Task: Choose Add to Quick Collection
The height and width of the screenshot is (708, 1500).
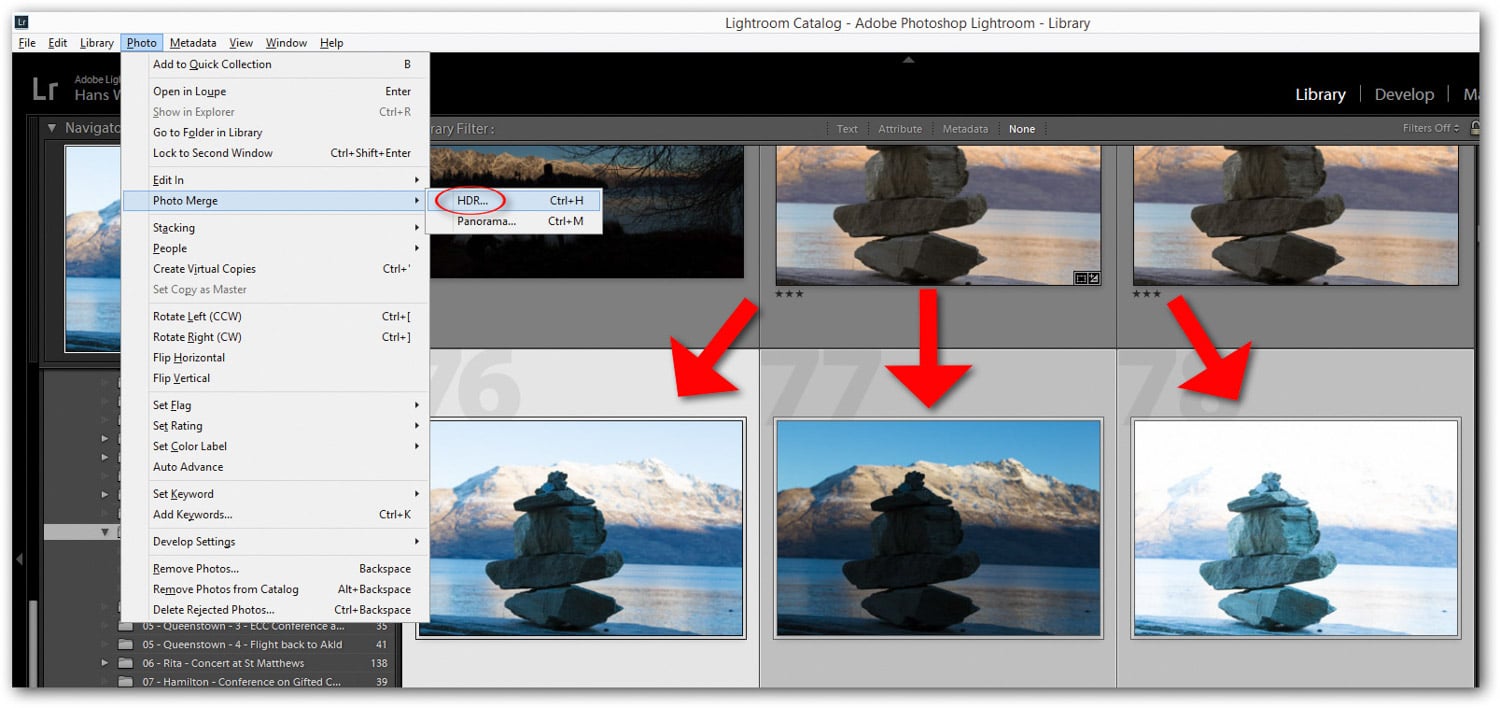Action: click(x=275, y=64)
